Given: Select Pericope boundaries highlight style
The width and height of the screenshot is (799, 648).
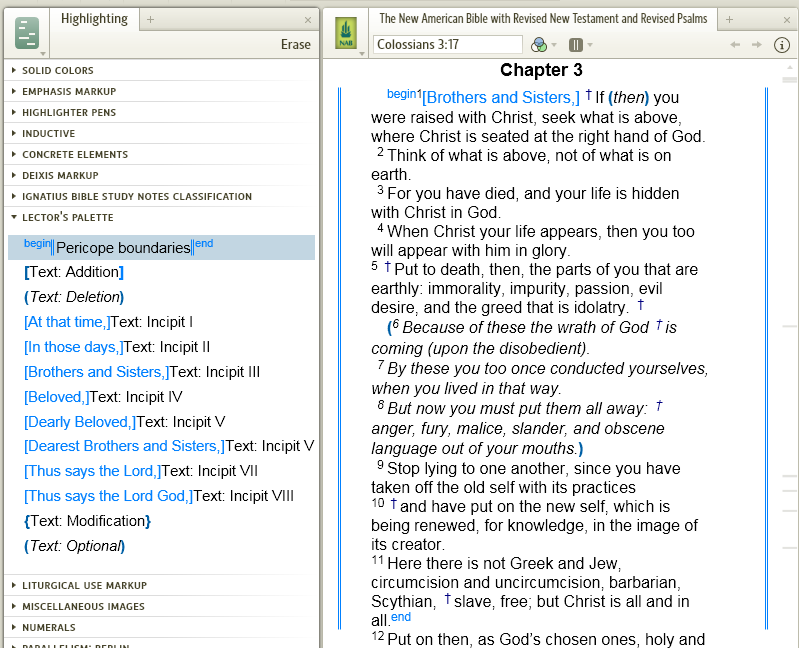Looking at the screenshot, I should pyautogui.click(x=161, y=248).
